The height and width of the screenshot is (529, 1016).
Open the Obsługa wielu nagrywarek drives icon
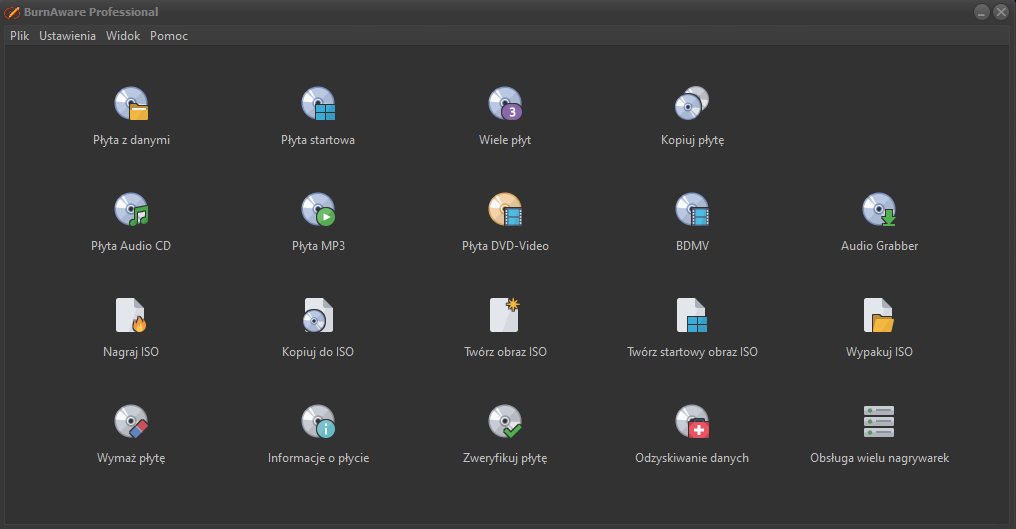pyautogui.click(x=879, y=421)
